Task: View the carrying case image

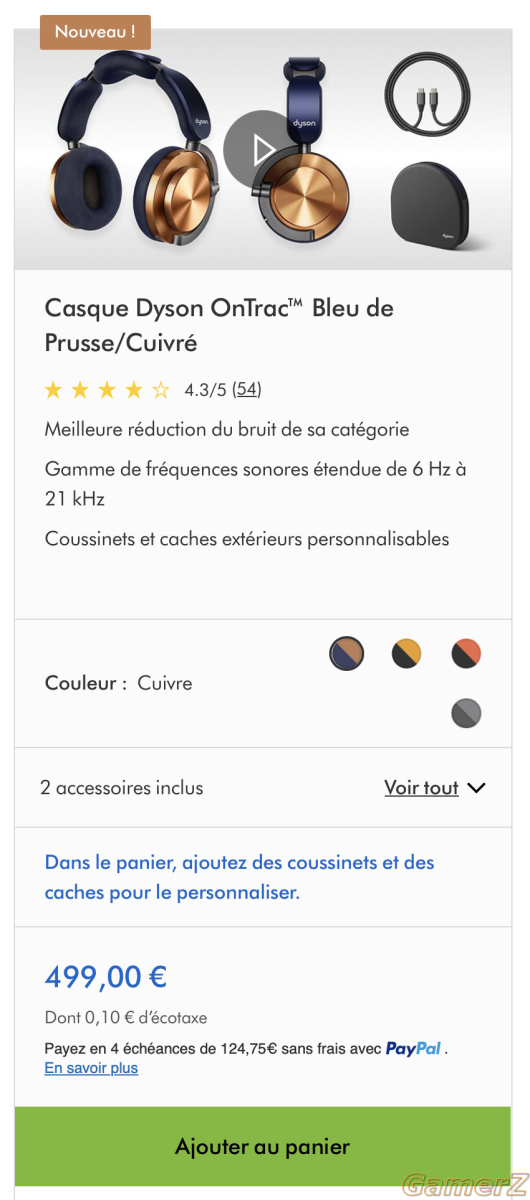Action: pos(438,207)
